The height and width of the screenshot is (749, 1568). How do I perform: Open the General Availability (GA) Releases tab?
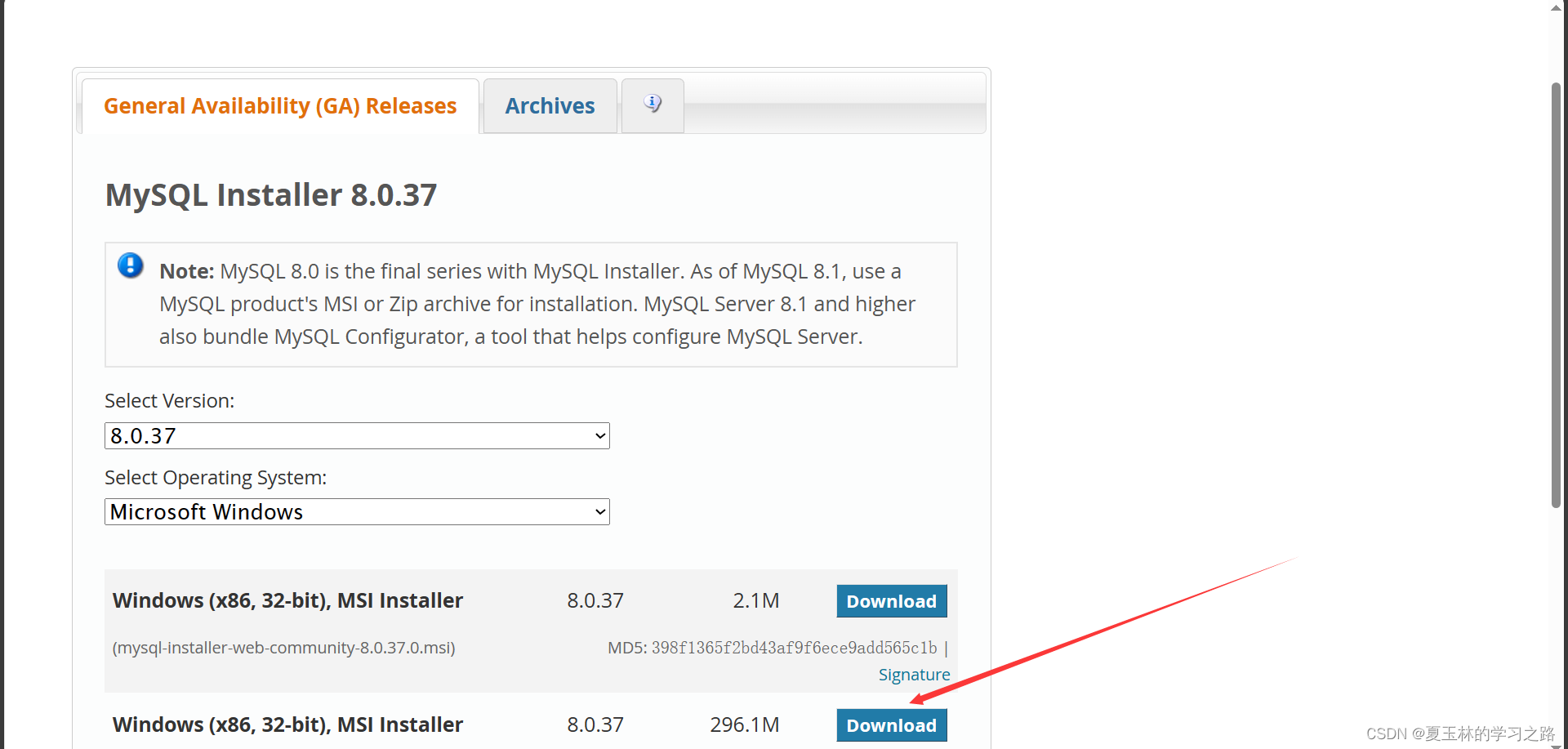[x=280, y=106]
